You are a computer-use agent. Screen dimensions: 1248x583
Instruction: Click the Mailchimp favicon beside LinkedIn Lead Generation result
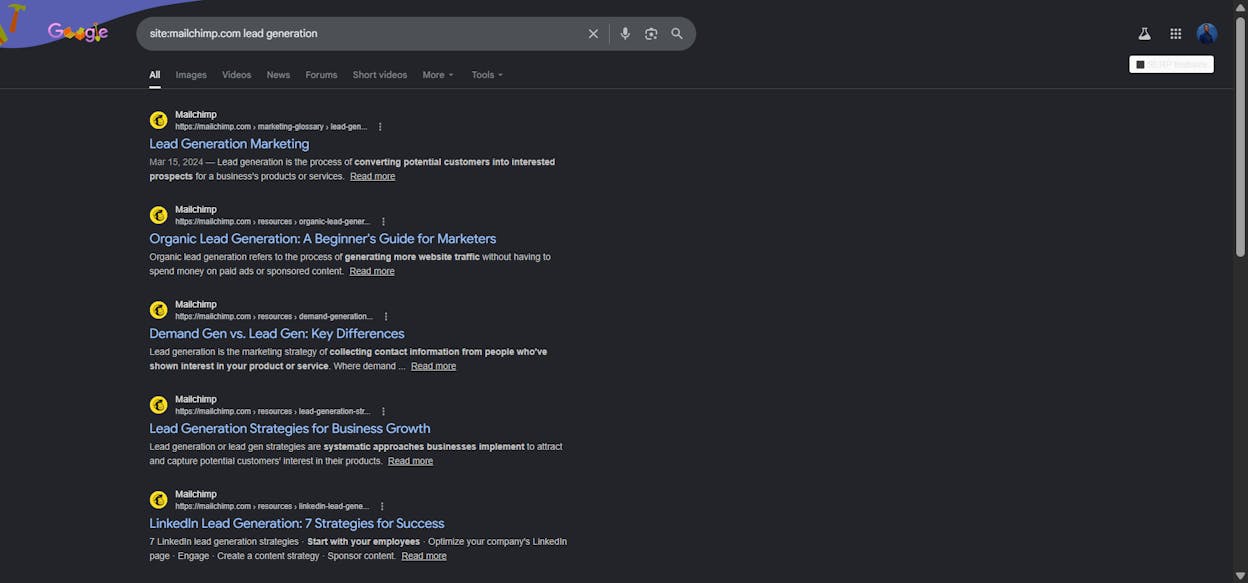(x=158, y=500)
